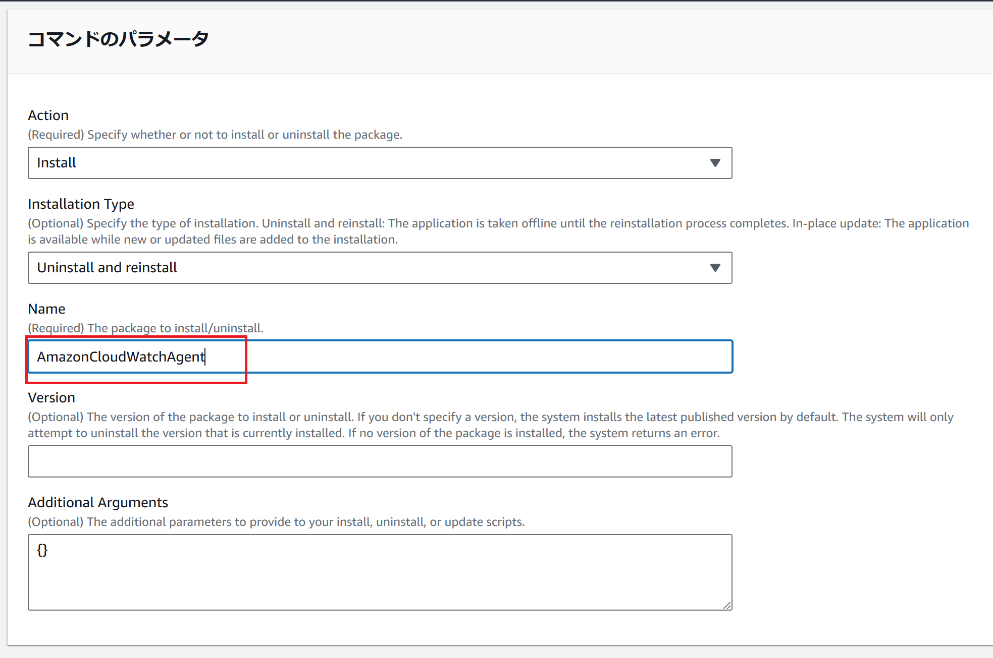This screenshot has width=993, height=658.
Task: Select the Install option text in Action
Action: coord(56,162)
